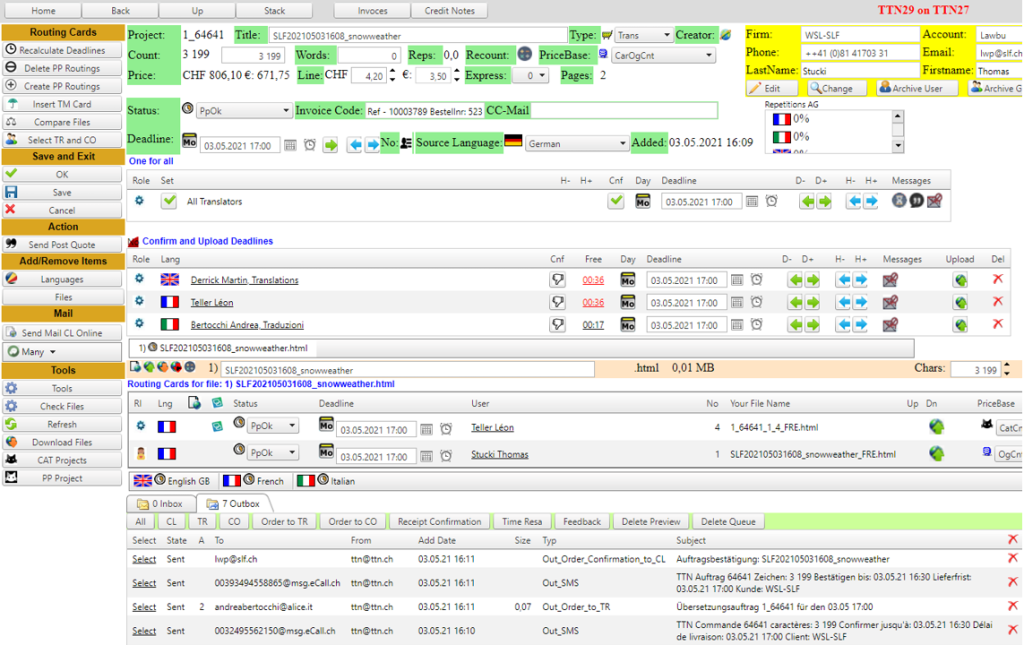
Task: Expand the Type Trans dropdown
Action: [x=643, y=35]
